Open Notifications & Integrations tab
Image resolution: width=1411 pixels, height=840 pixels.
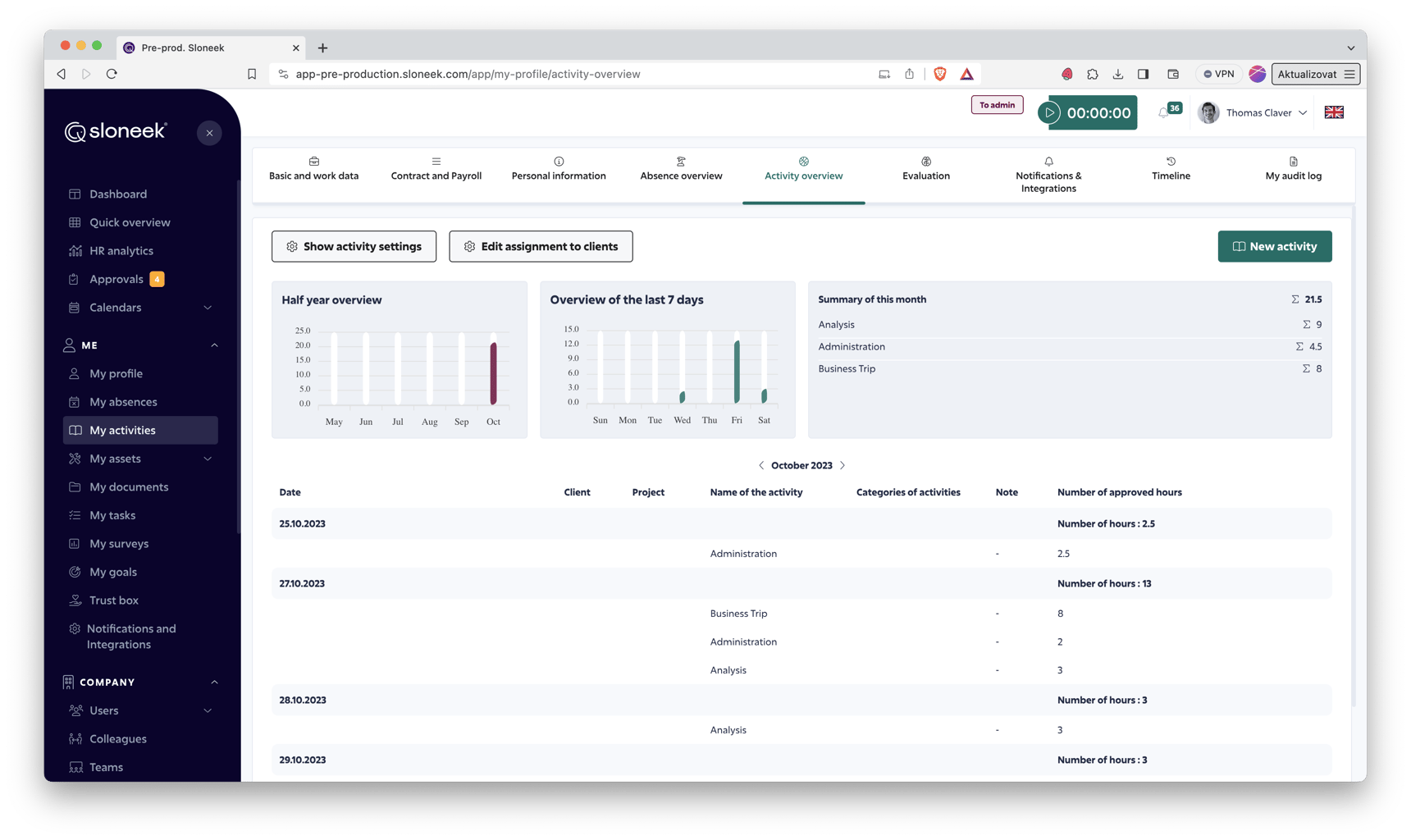tap(1048, 175)
